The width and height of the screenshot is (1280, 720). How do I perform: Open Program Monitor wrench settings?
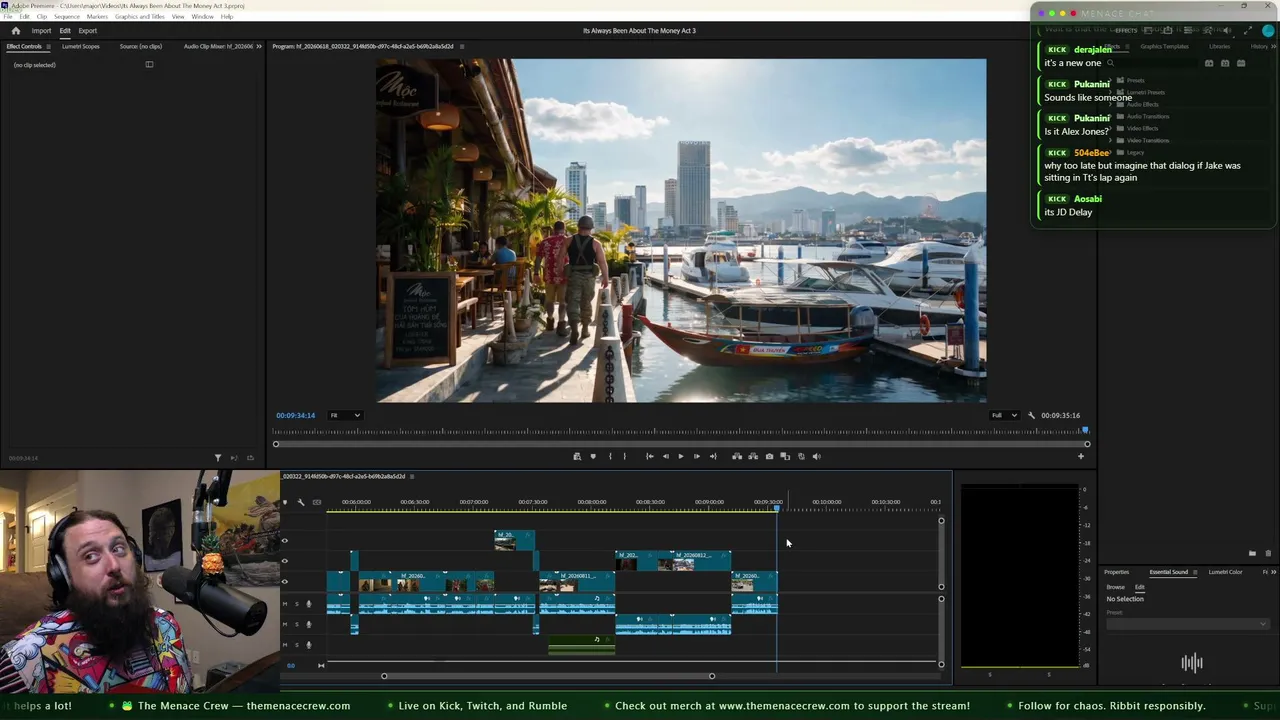1031,416
